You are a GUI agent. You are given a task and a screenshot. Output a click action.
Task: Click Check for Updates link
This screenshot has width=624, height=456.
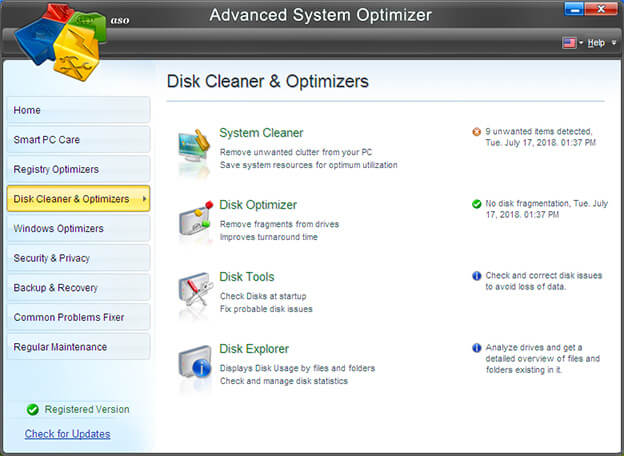[x=67, y=434]
